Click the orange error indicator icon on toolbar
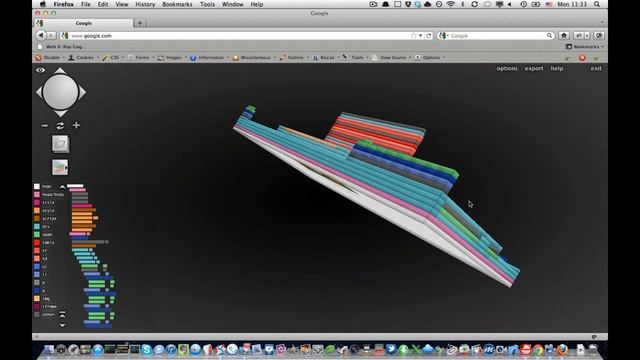640x360 pixels. [582, 58]
